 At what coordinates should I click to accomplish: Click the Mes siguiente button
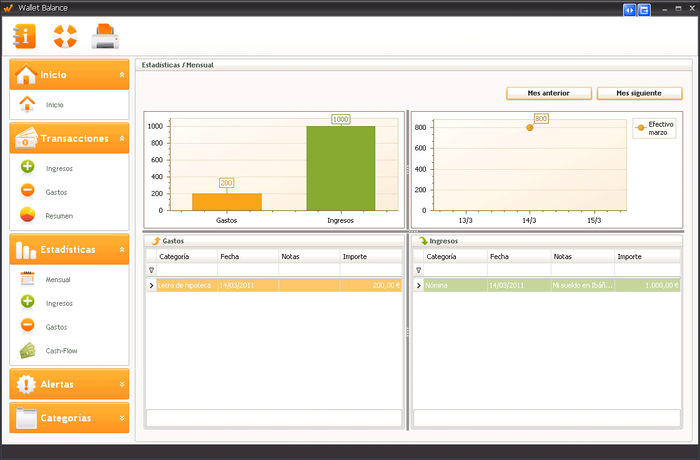(639, 93)
